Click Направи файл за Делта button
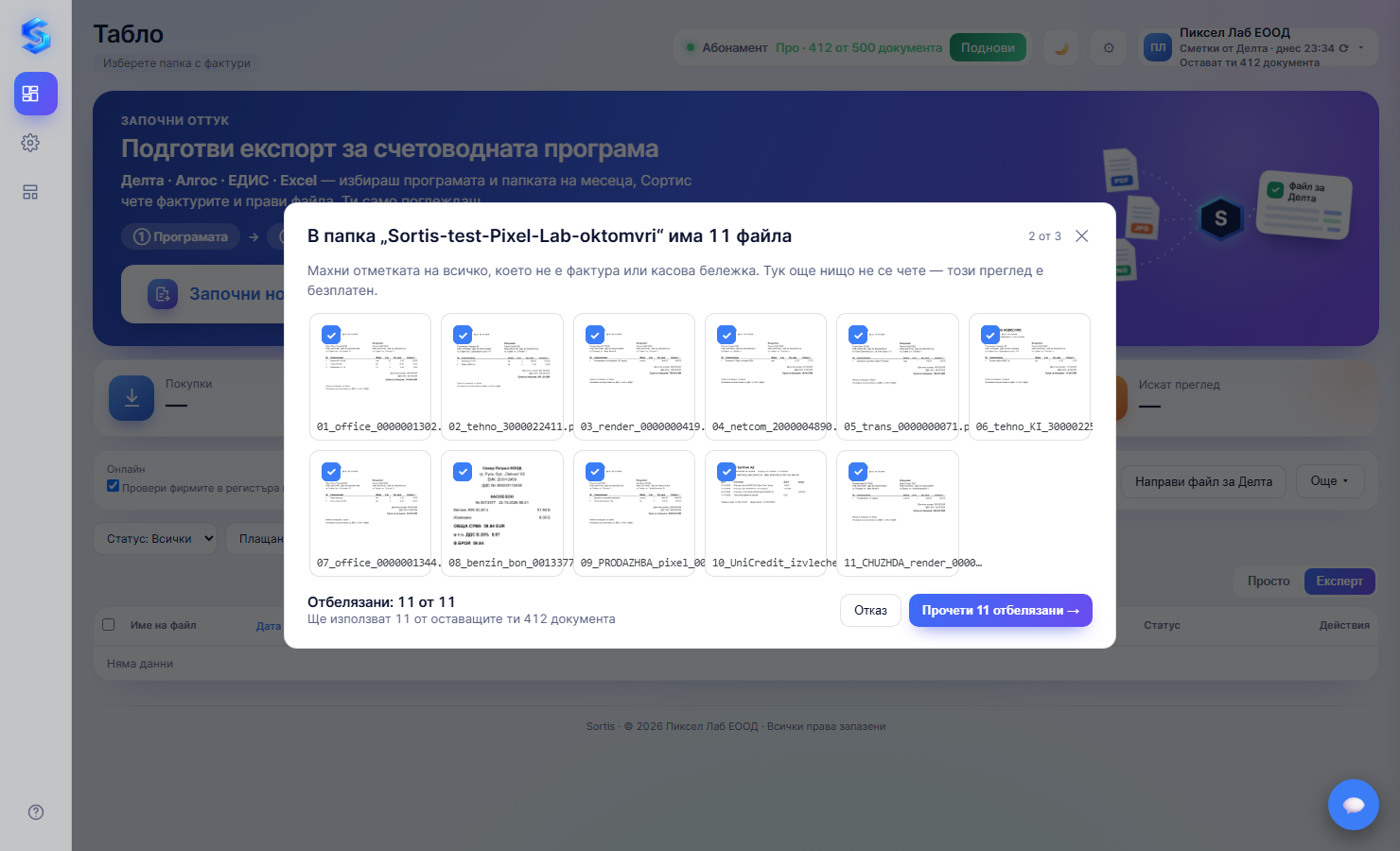 point(1203,481)
